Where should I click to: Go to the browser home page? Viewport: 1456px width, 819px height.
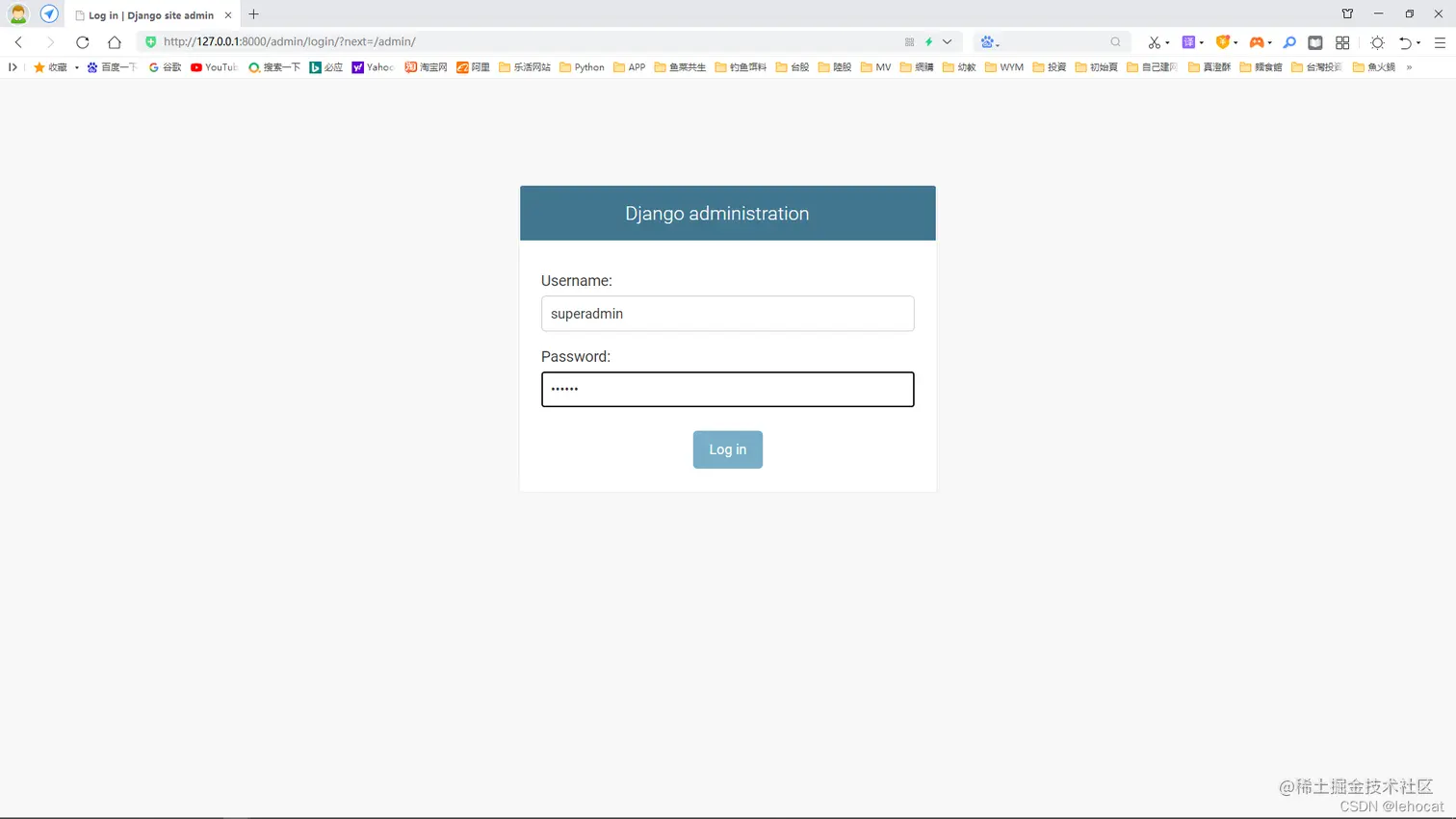pos(115,42)
